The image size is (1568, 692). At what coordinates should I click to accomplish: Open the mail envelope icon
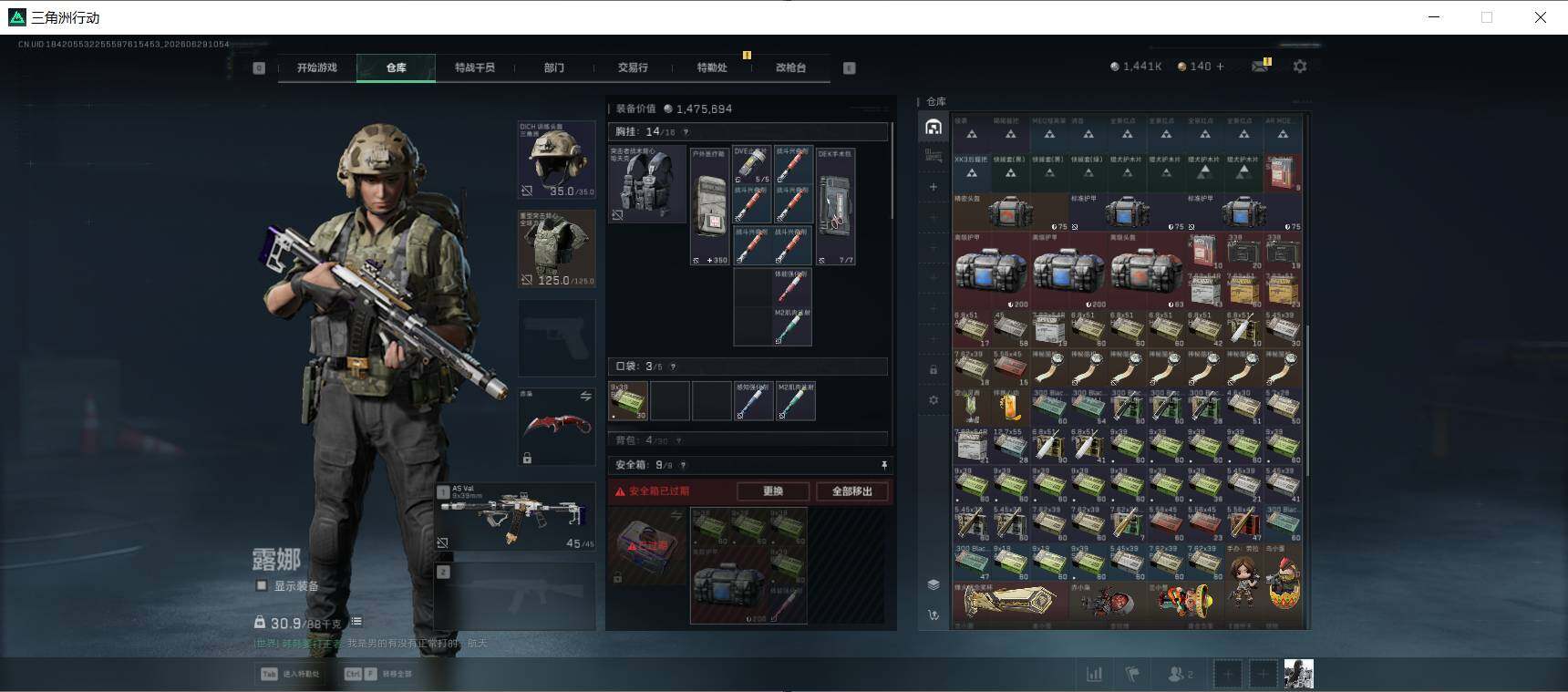(1260, 67)
